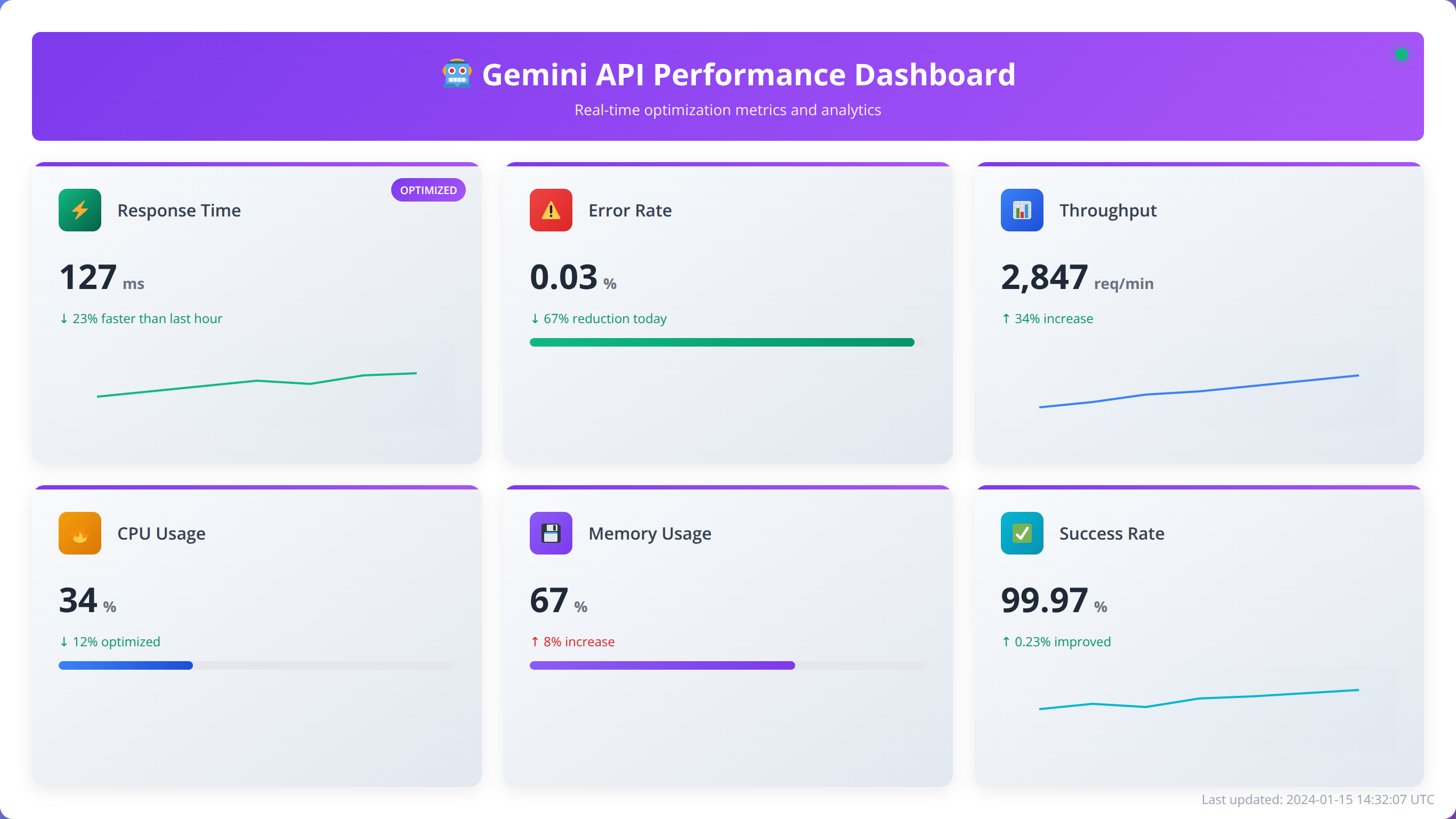Click the Memory Usage floppy disk icon
Image resolution: width=1456 pixels, height=819 pixels.
551,533
